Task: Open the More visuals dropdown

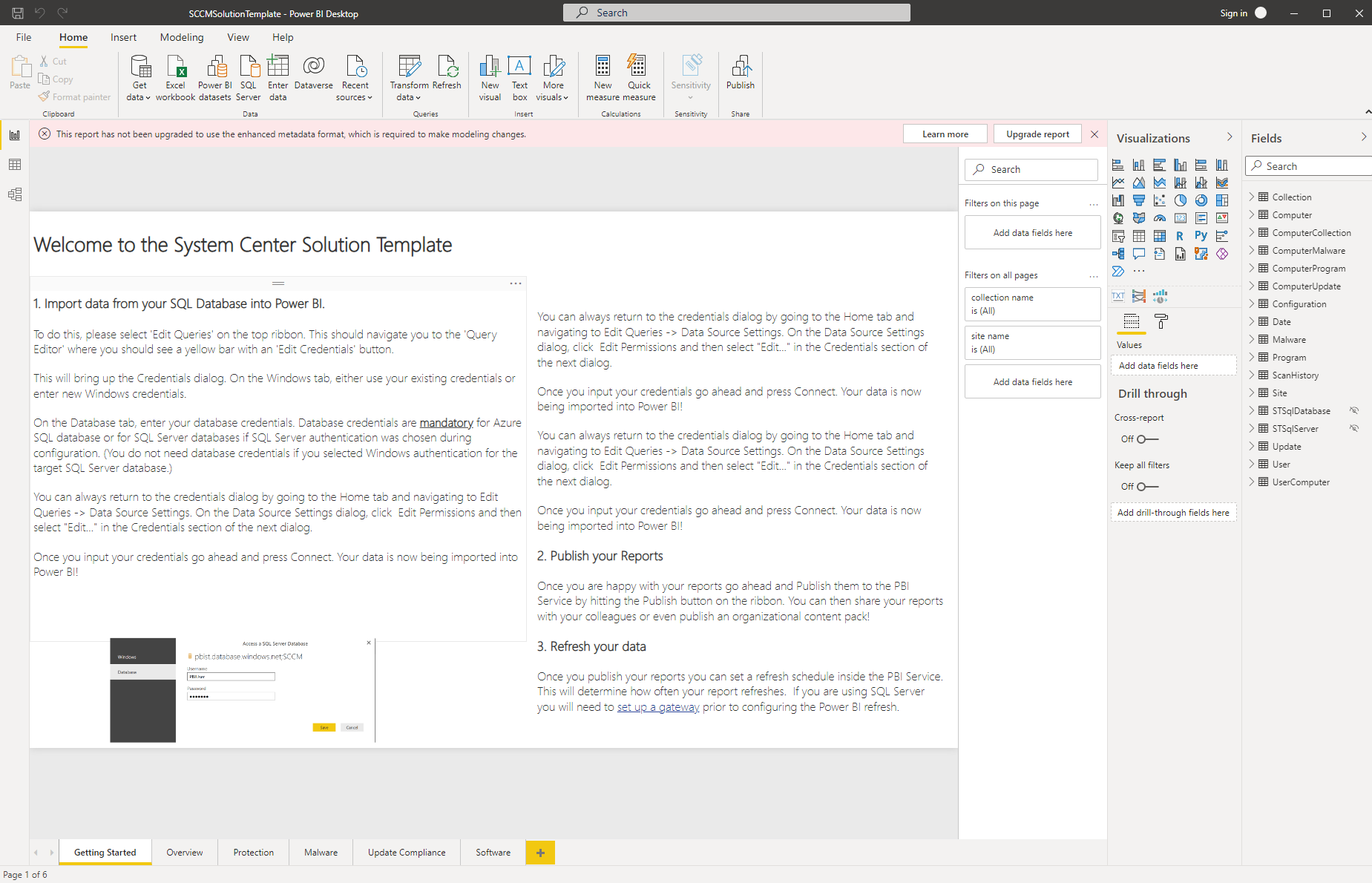Action: (553, 78)
